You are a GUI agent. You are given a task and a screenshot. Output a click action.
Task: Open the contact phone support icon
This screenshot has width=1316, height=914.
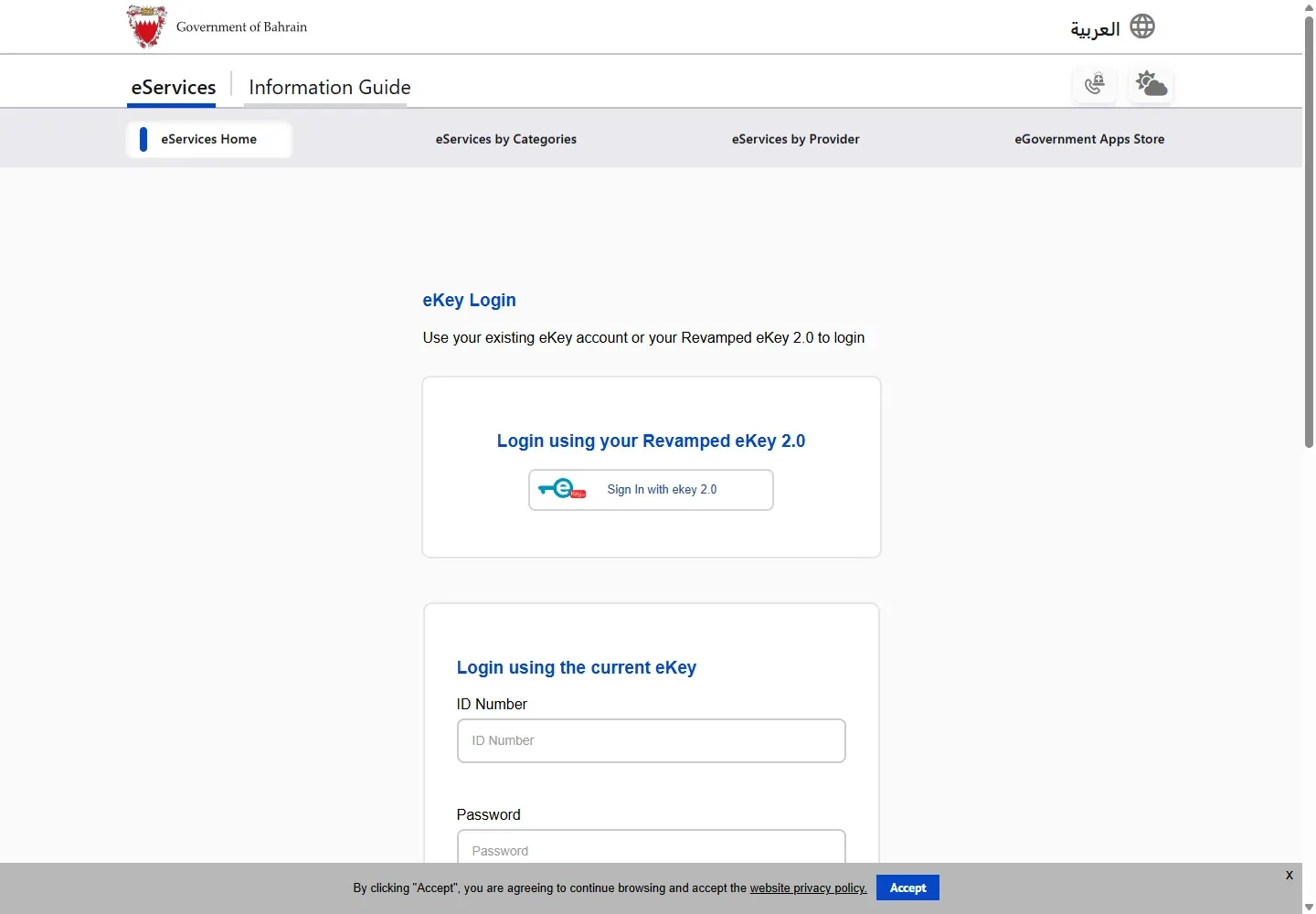1094,84
